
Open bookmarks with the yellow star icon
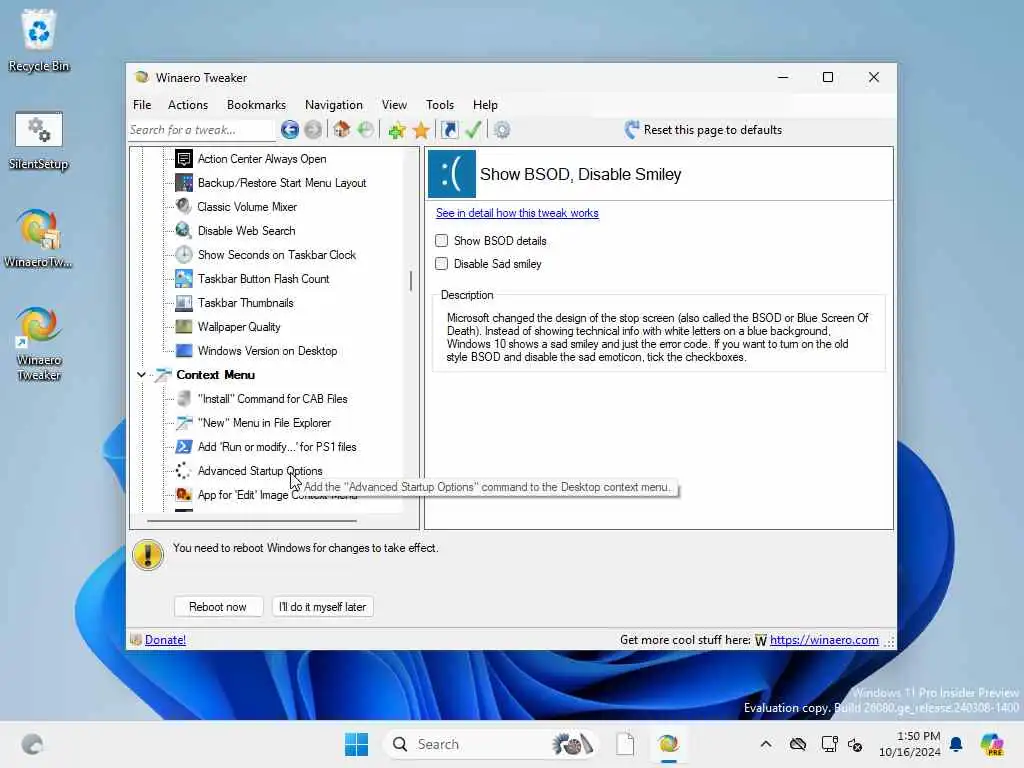click(421, 130)
